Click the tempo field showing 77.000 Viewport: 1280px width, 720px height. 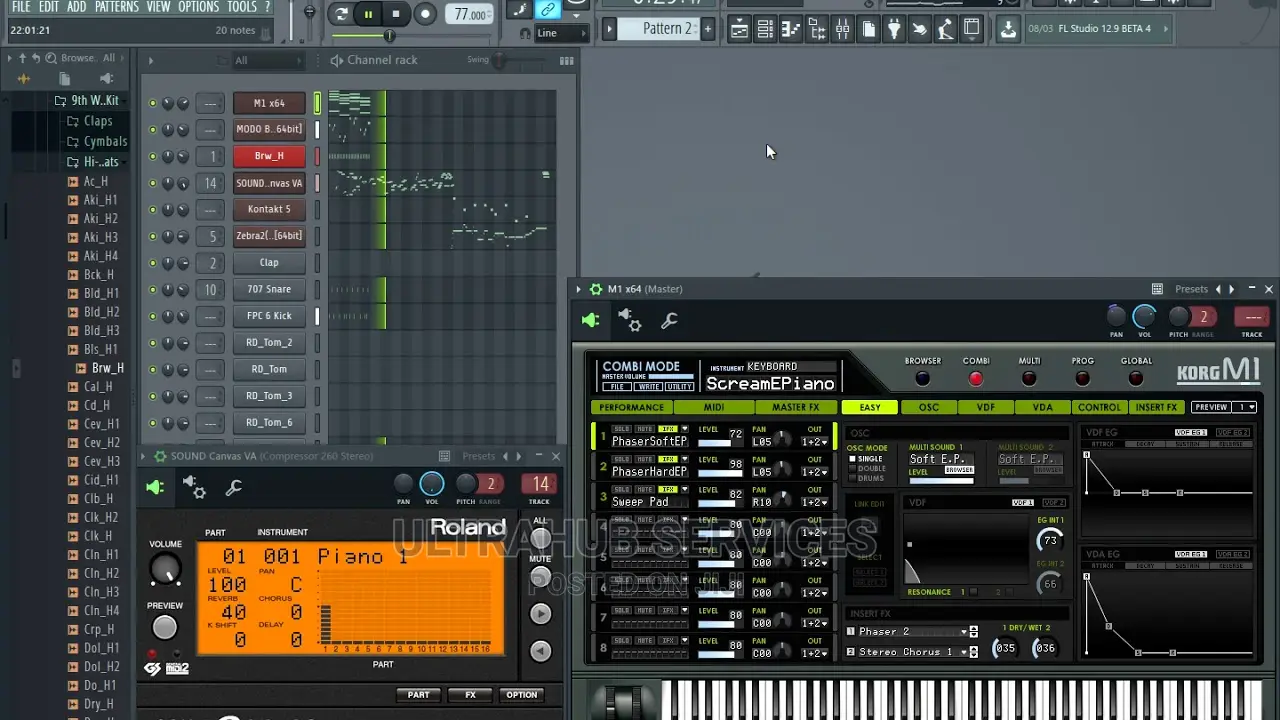tap(469, 15)
